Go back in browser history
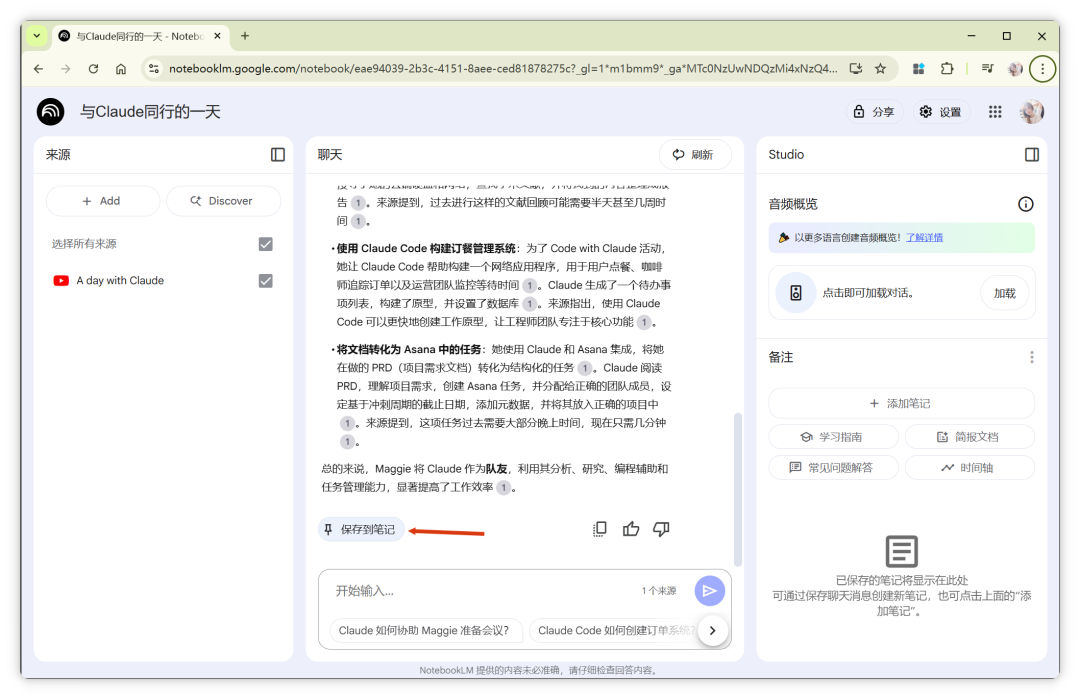Image resolution: width=1080 pixels, height=699 pixels. pyautogui.click(x=39, y=69)
